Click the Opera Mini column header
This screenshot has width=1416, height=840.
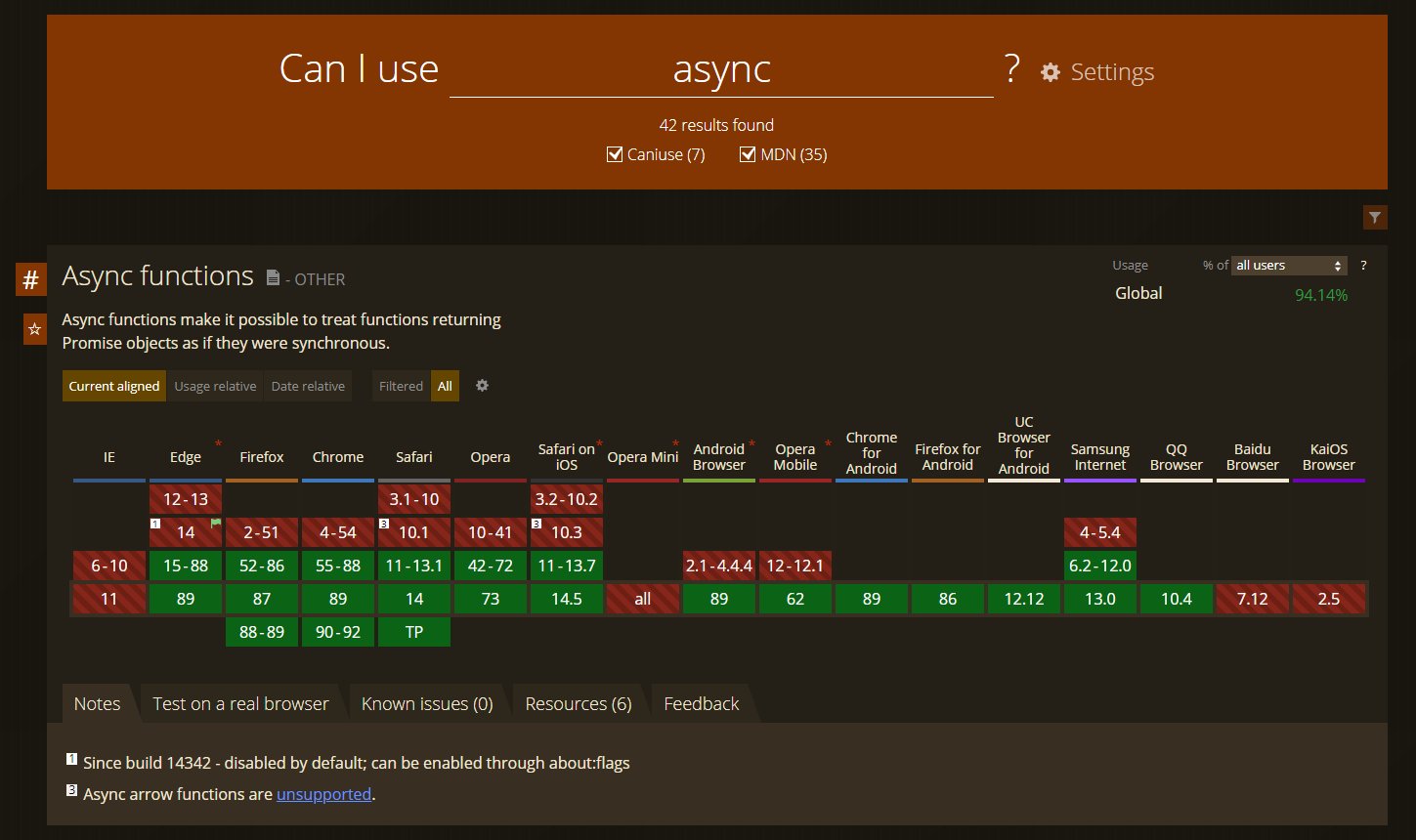click(643, 457)
